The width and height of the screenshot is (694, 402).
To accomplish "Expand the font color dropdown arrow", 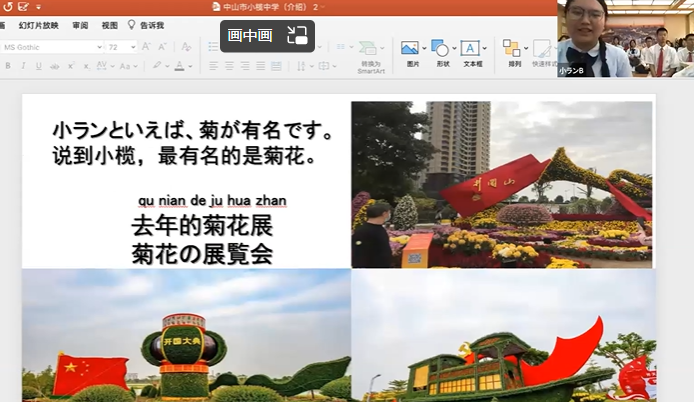I will point(190,66).
